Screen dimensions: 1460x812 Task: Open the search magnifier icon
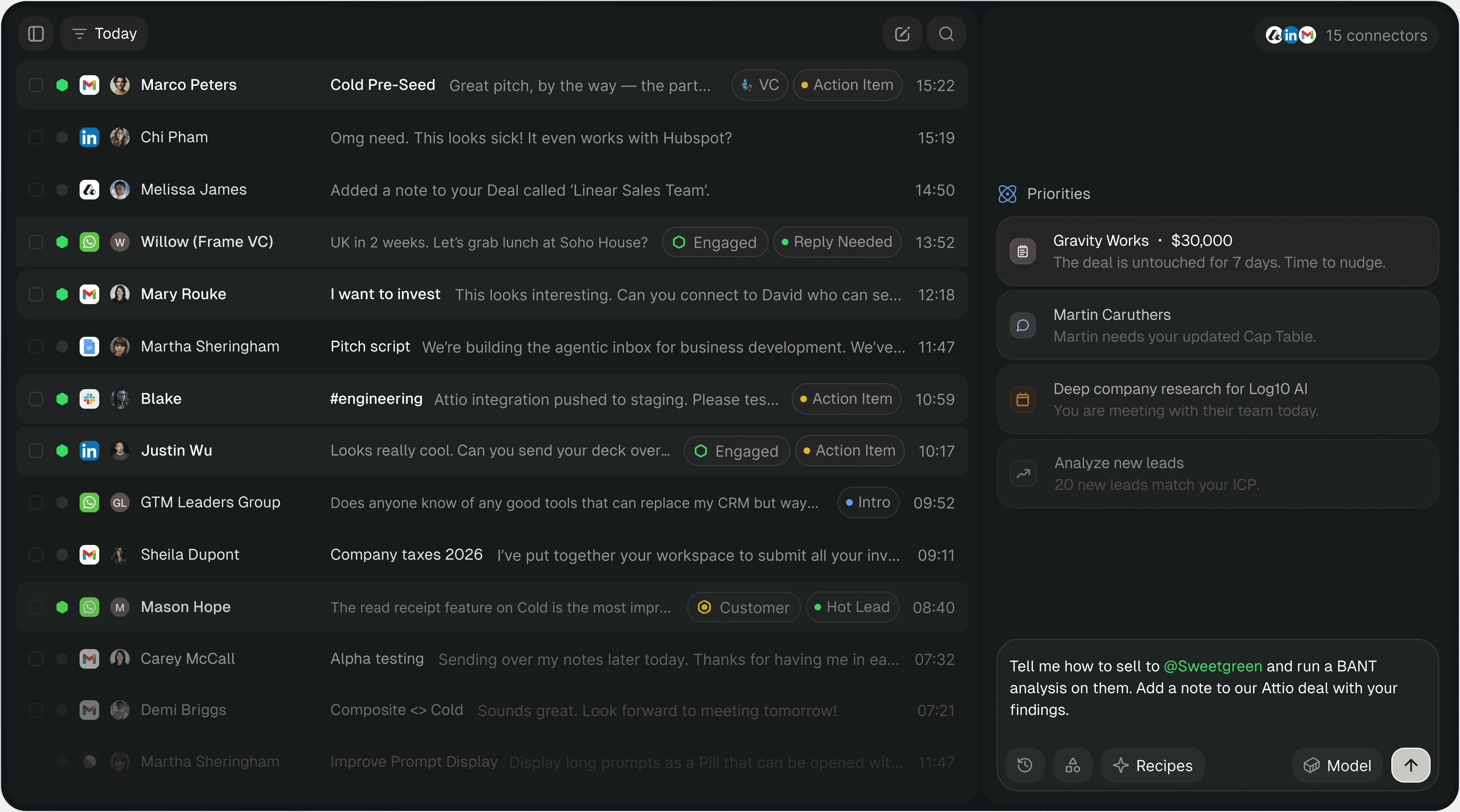point(946,34)
